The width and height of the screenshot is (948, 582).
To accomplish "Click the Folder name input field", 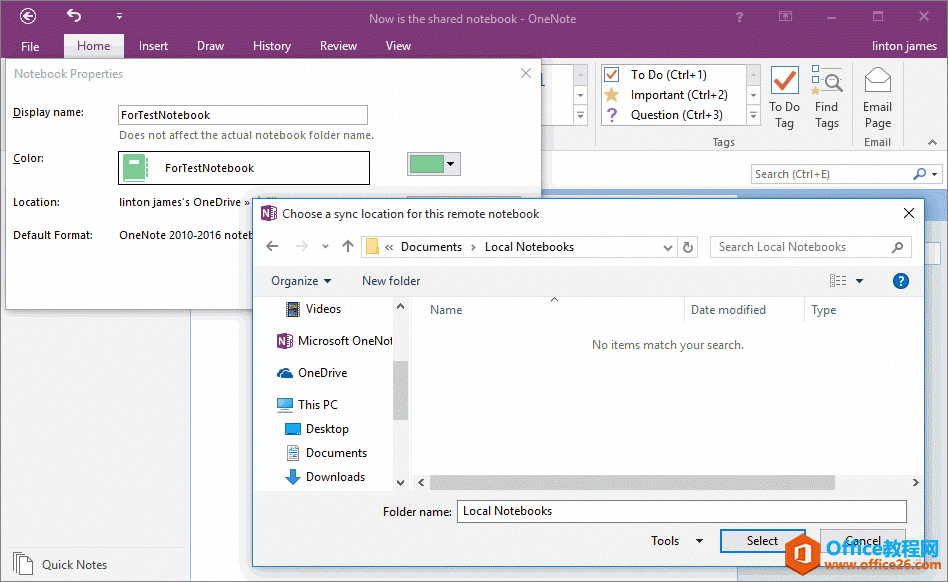I will pyautogui.click(x=681, y=511).
